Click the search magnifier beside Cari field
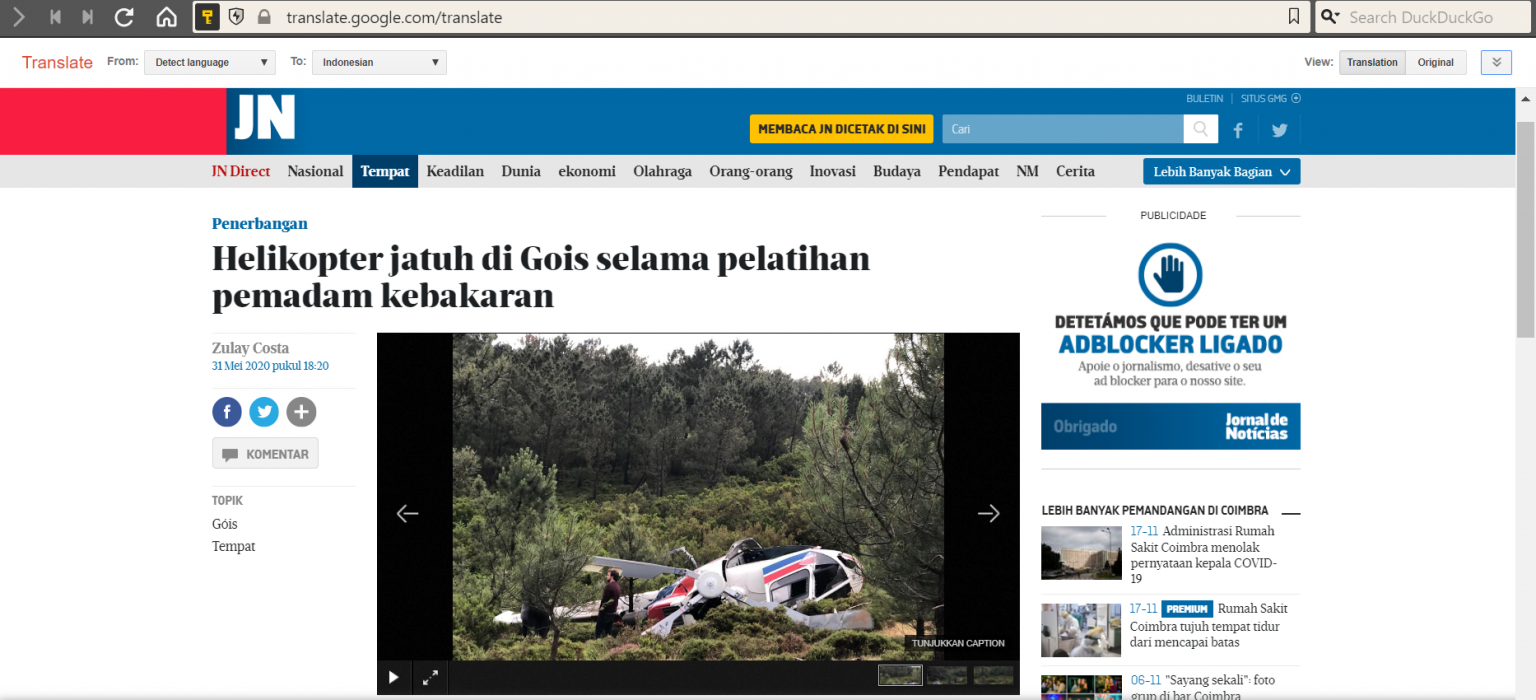The width and height of the screenshot is (1536, 700). [1201, 129]
